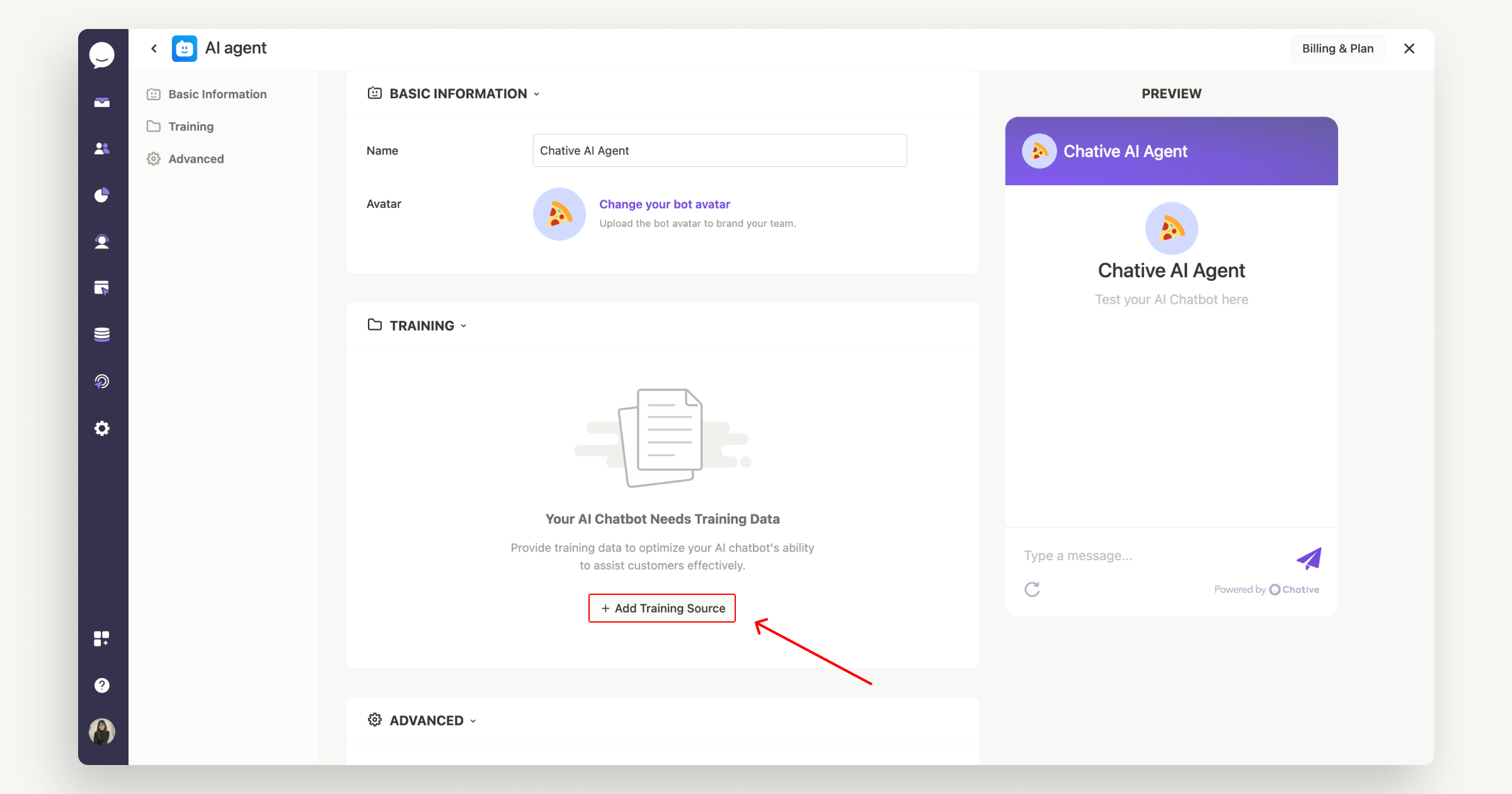The width and height of the screenshot is (1512, 794).
Task: Reset preview chat with the refresh icon
Action: [x=1032, y=589]
